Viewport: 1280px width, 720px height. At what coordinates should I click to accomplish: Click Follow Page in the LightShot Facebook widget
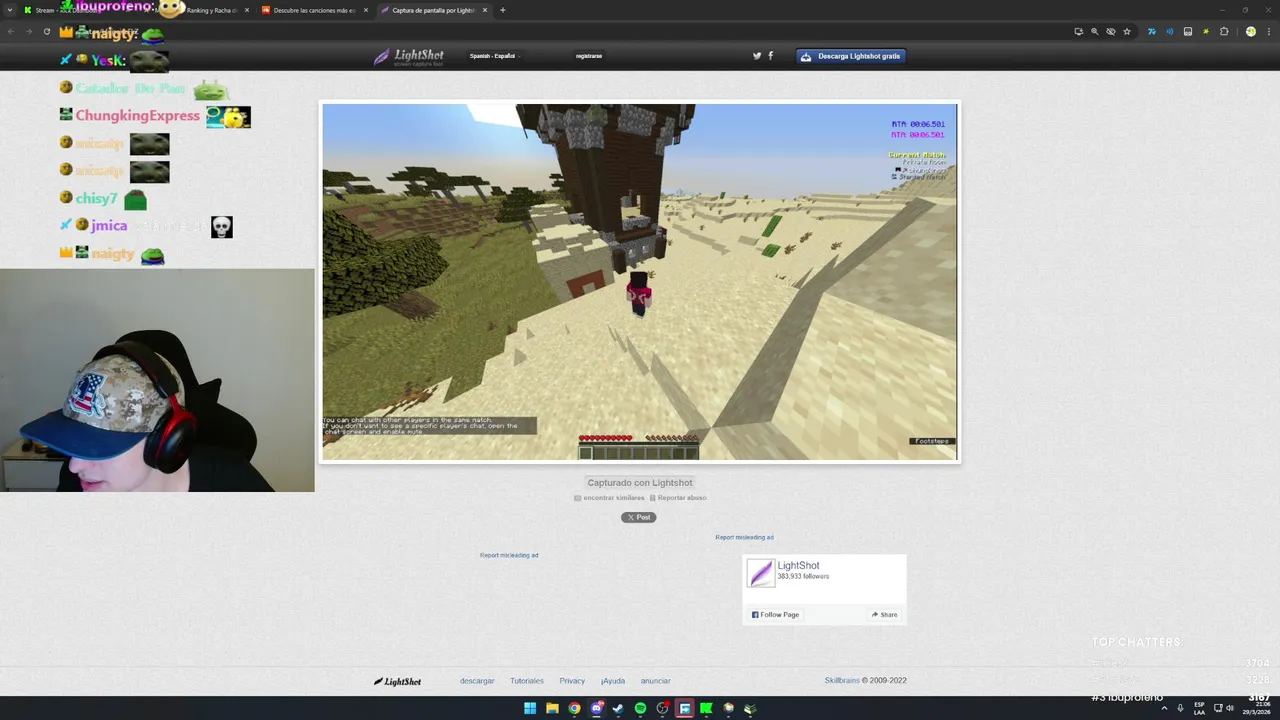pyautogui.click(x=775, y=615)
